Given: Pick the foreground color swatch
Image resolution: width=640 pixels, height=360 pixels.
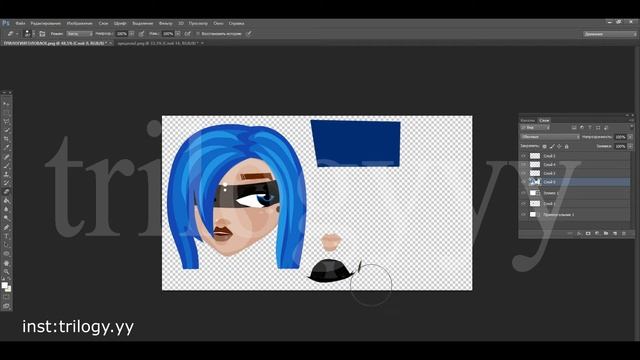Looking at the screenshot, I should point(4,285).
